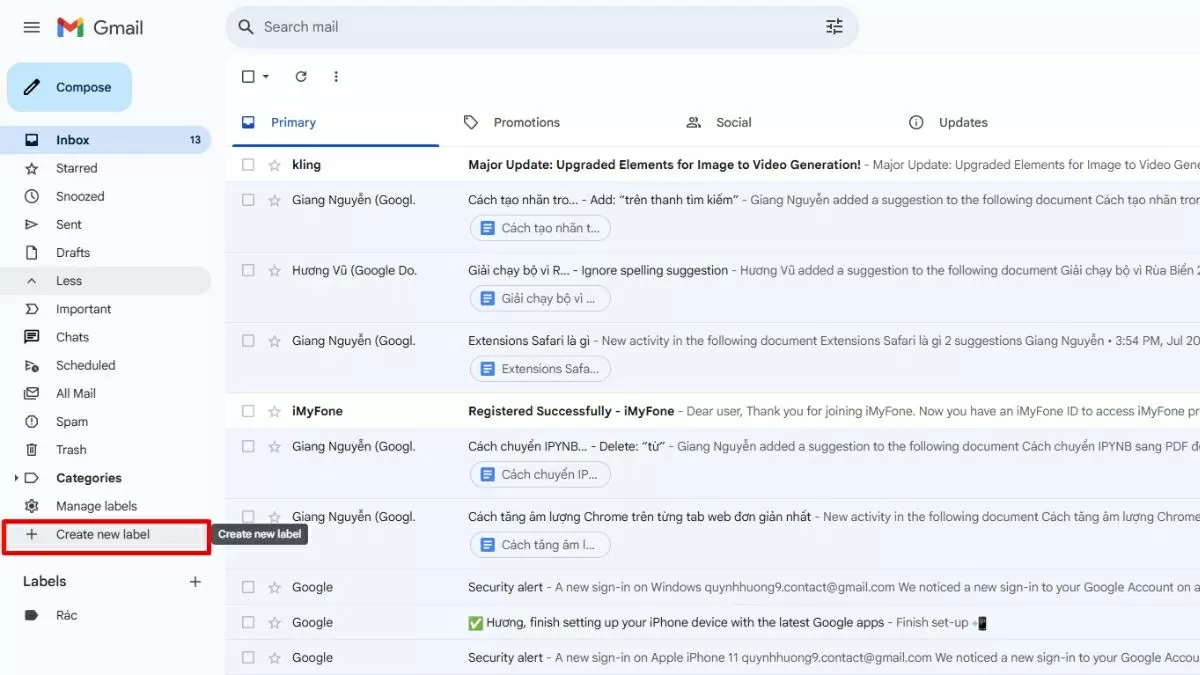
Task: Open the Rác label
Action: 66,615
